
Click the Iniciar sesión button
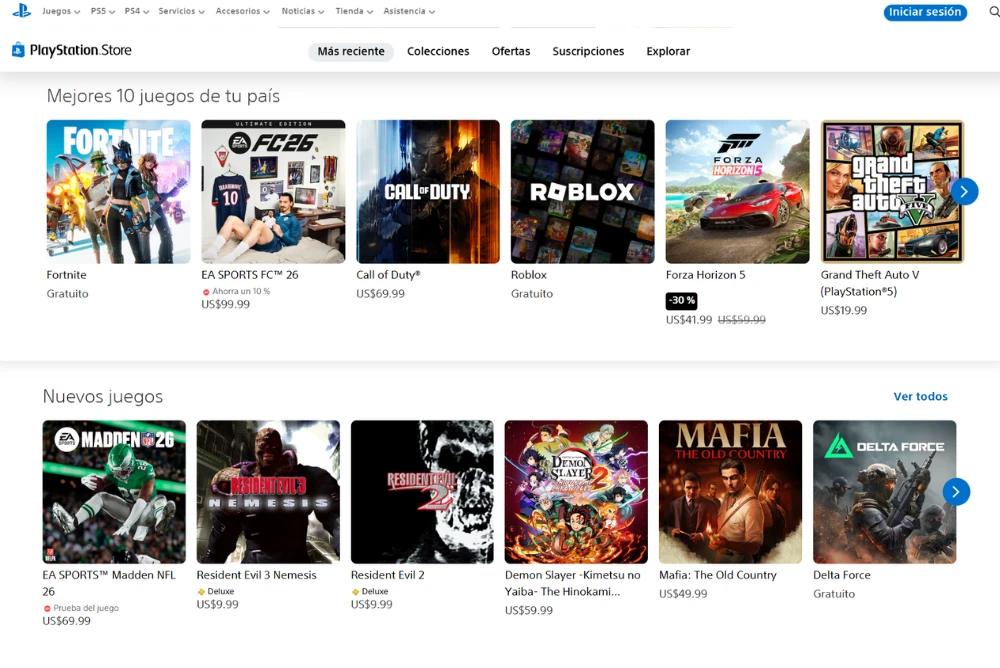pyautogui.click(x=924, y=12)
